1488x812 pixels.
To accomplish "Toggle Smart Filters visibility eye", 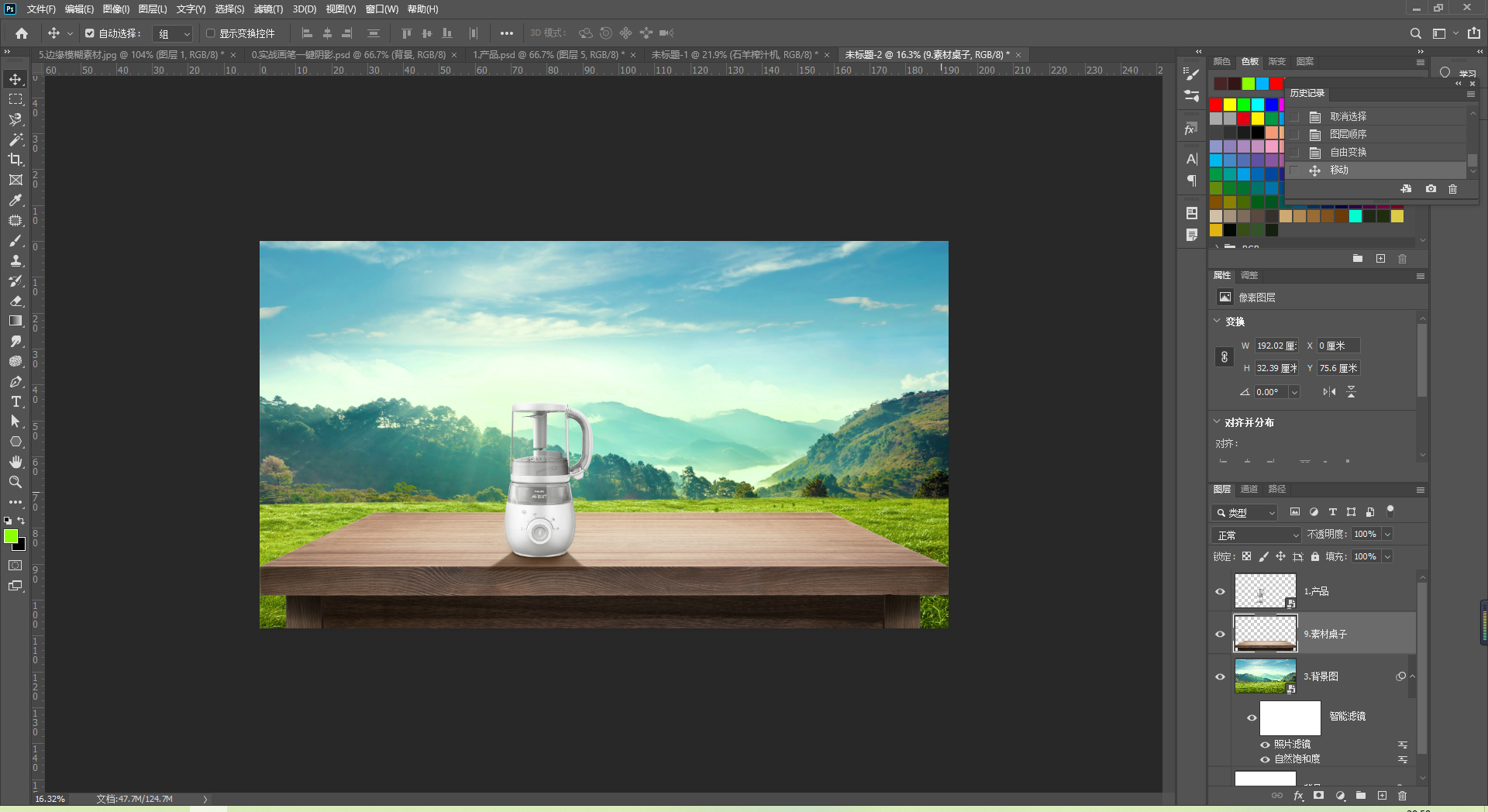I will pos(1252,717).
